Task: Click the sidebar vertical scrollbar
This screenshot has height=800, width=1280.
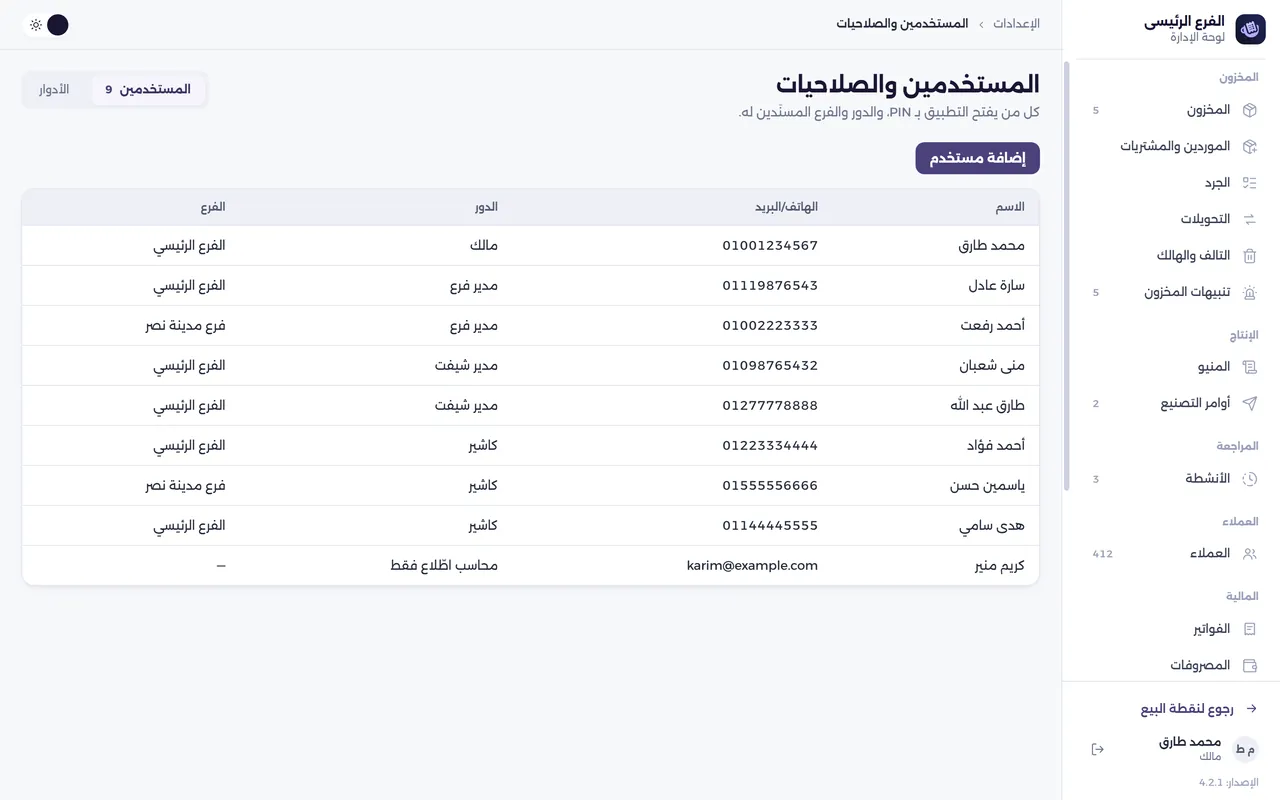Action: [1066, 275]
